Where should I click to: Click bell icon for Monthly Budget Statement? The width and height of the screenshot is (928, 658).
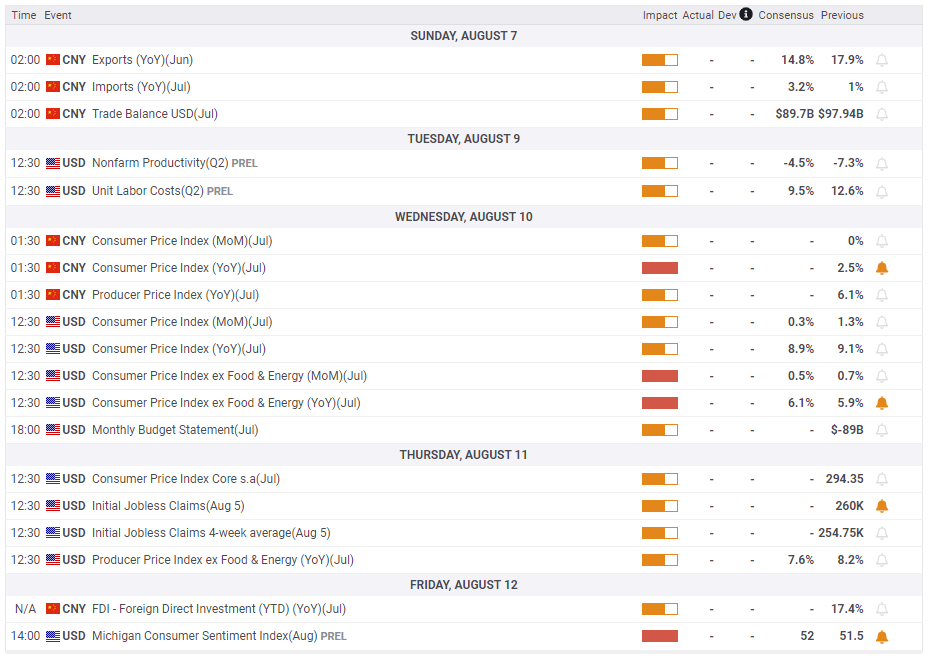pyautogui.click(x=881, y=430)
